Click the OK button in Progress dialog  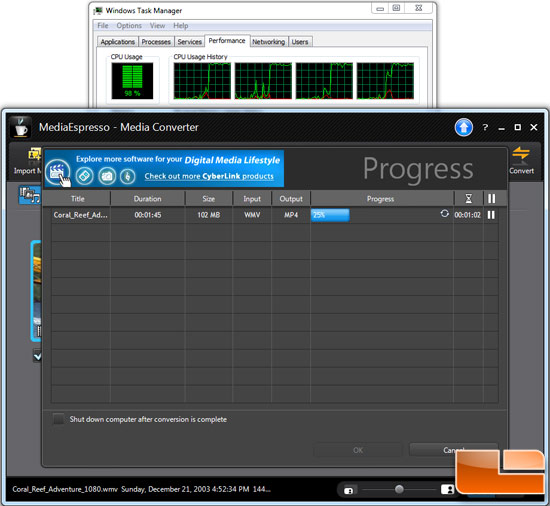point(358,450)
